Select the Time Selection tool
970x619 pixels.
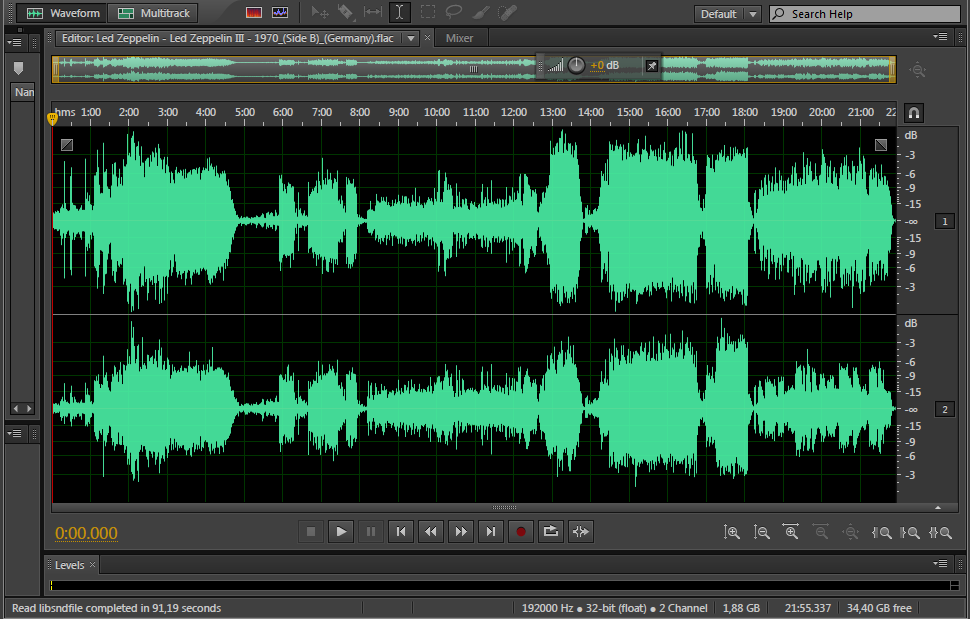[400, 12]
